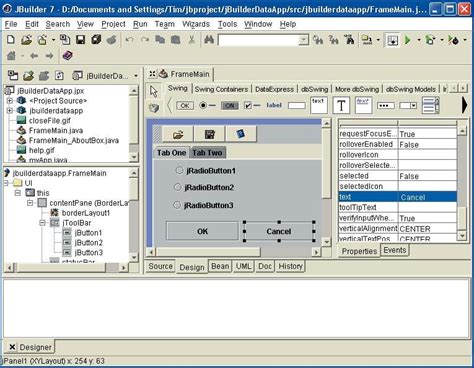Collapse the contentPane node
The image size is (474, 368).
tap(30, 203)
